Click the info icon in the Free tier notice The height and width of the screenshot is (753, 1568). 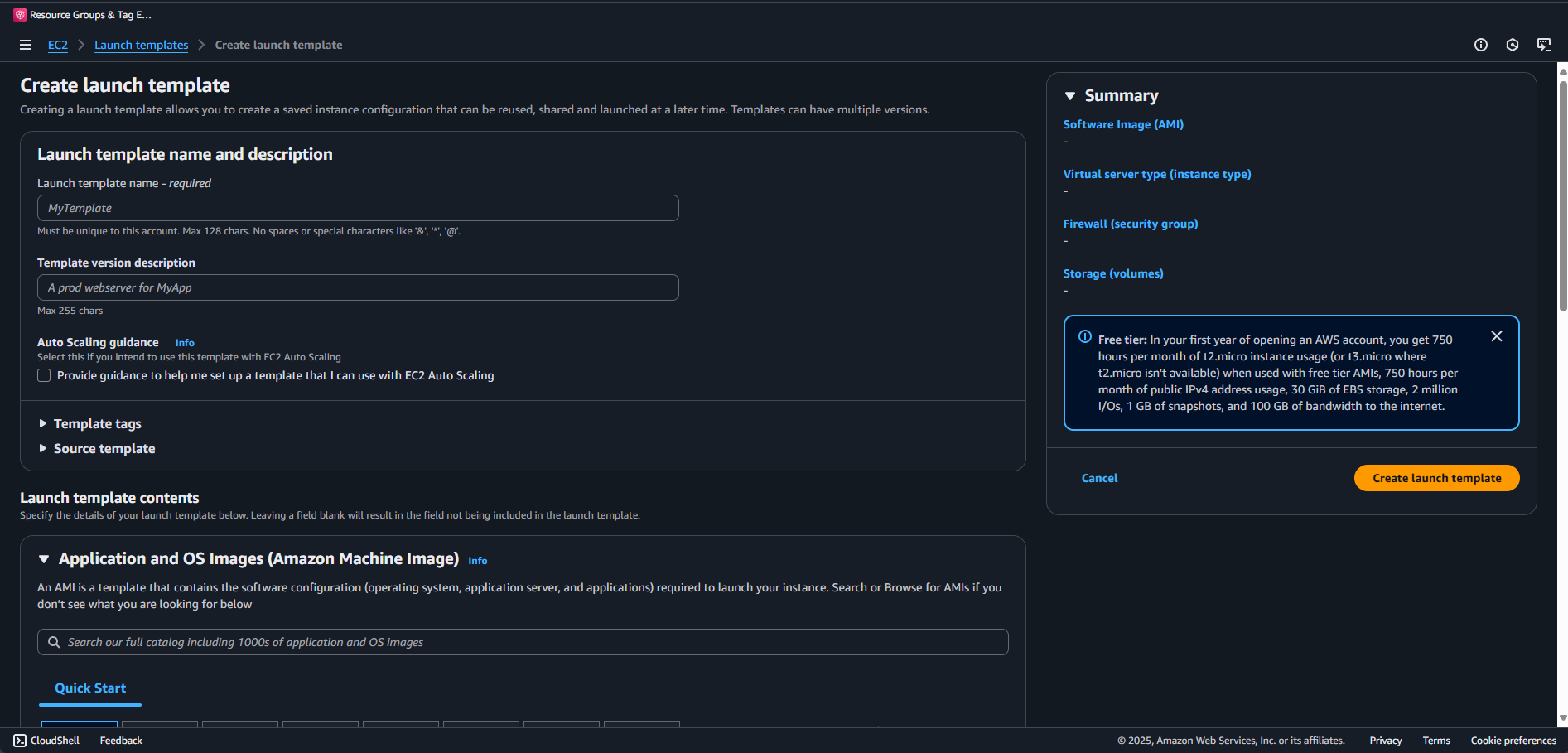(x=1085, y=336)
